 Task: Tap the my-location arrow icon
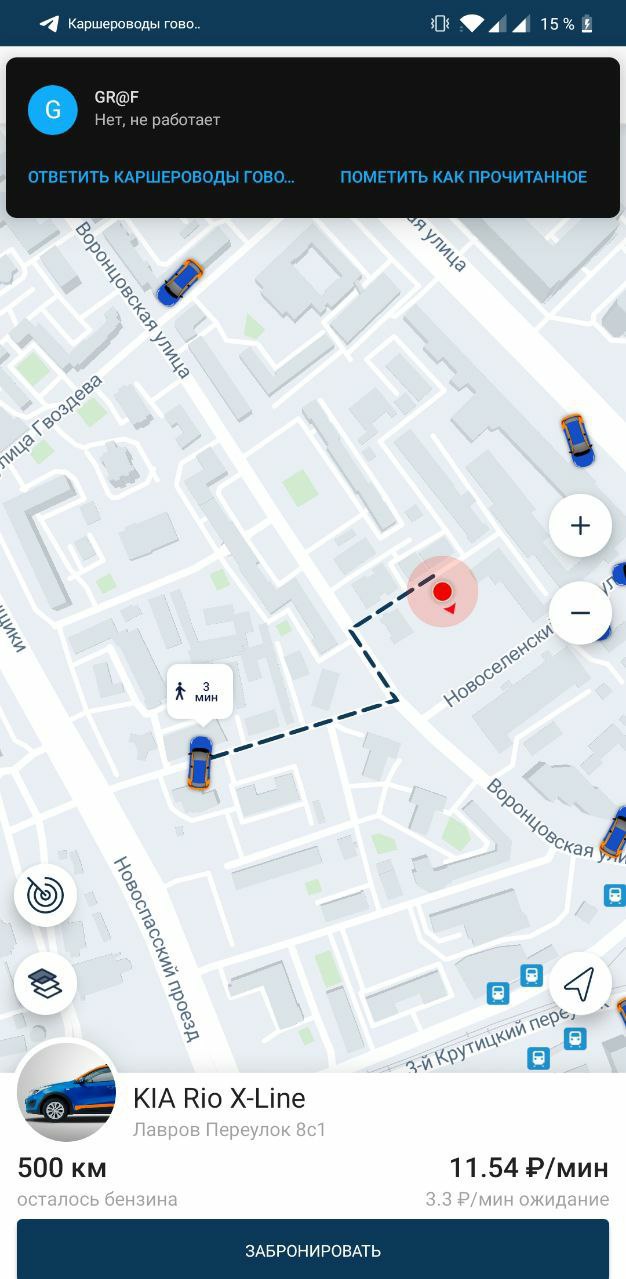580,984
